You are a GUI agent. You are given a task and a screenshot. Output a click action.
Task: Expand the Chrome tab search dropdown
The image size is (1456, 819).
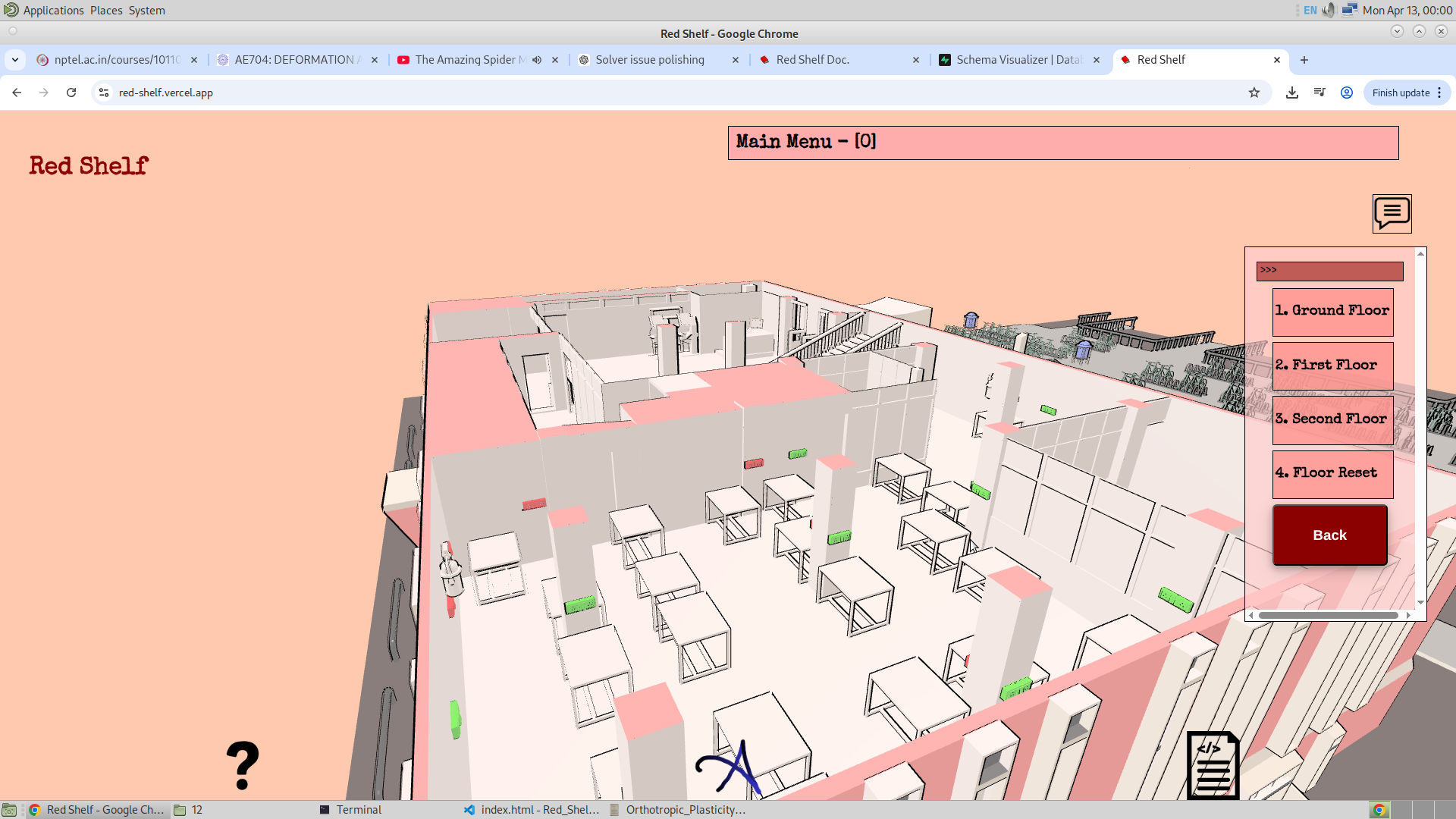[x=15, y=60]
